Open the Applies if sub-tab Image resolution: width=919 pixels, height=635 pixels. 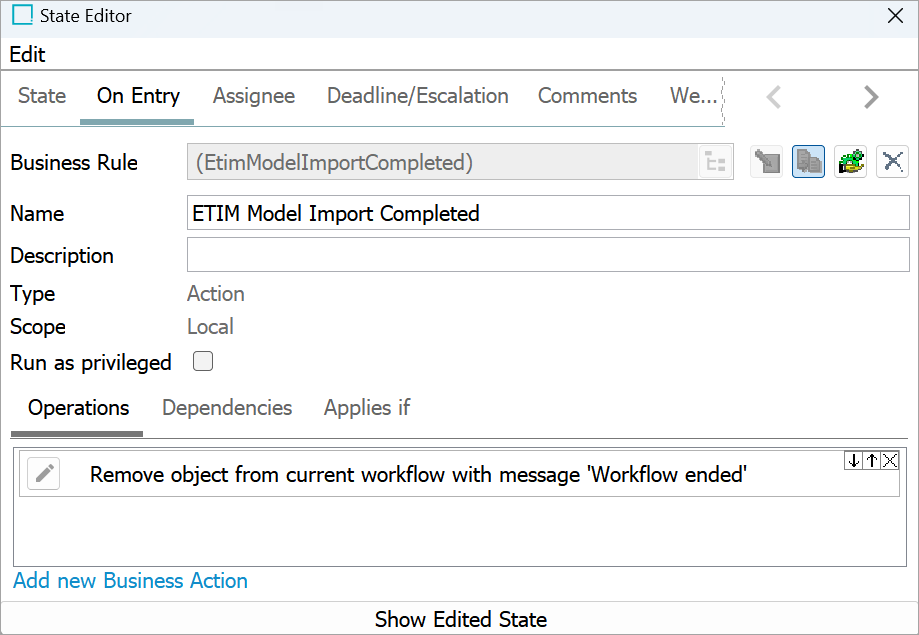367,408
